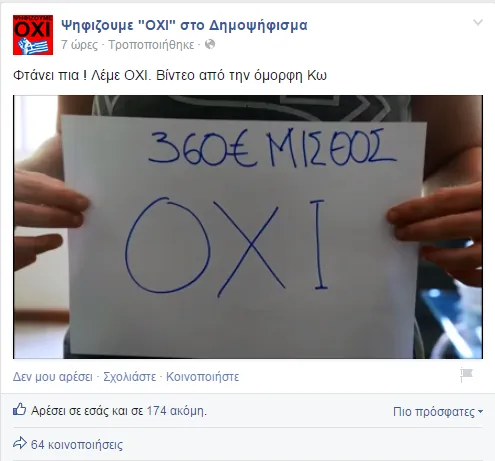The image size is (495, 461).
Task: View the 64 κοινοποιήσεις shares list
Action: (77, 445)
